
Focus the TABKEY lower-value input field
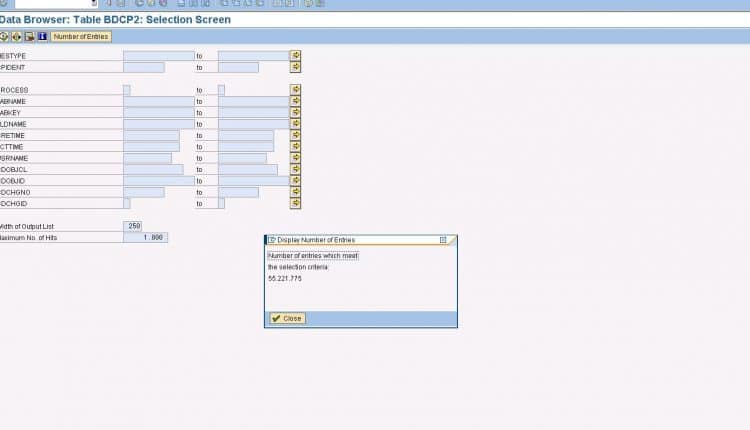click(x=159, y=113)
